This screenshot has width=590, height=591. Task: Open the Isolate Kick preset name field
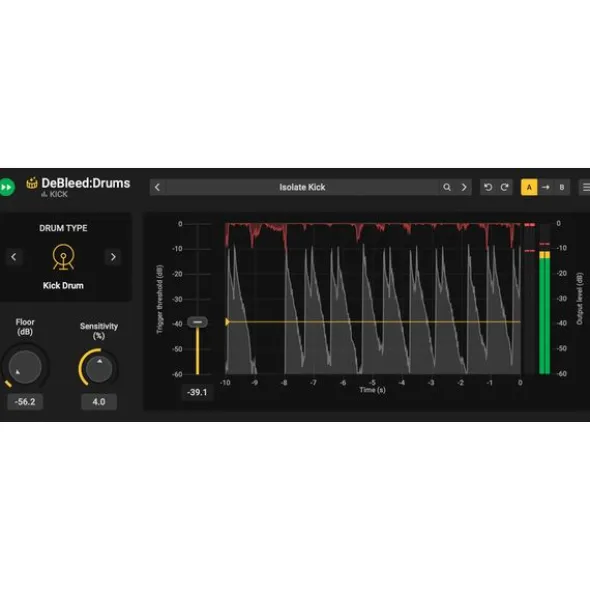click(x=302, y=187)
